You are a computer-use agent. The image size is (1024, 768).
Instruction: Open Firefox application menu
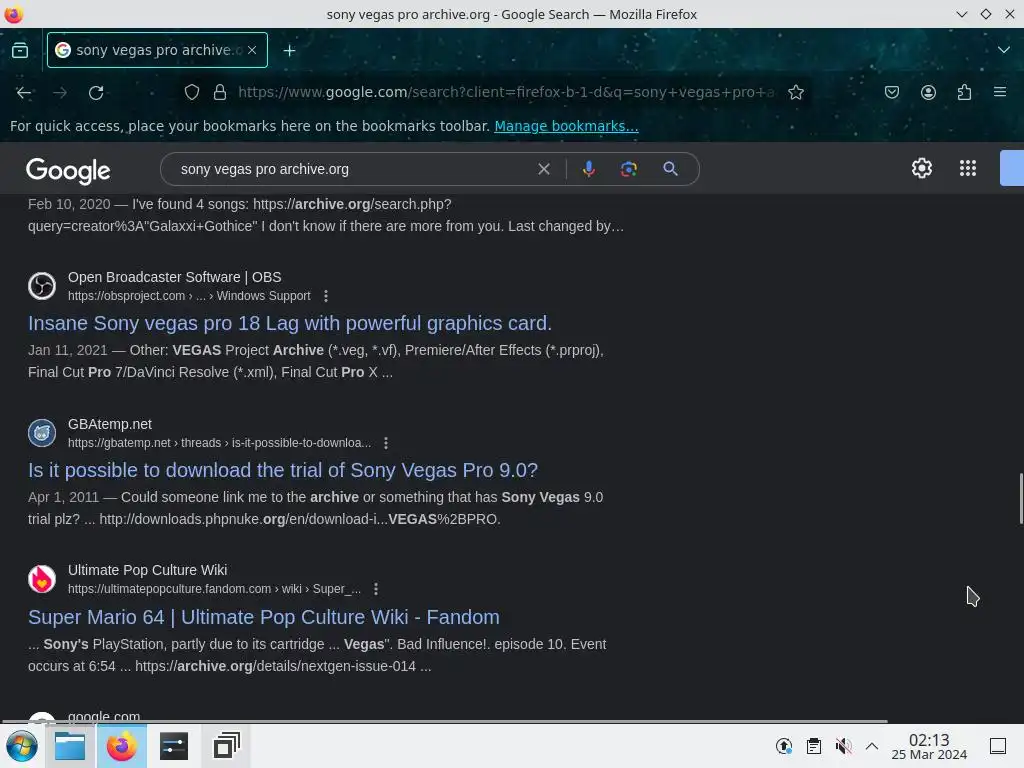(1000, 92)
